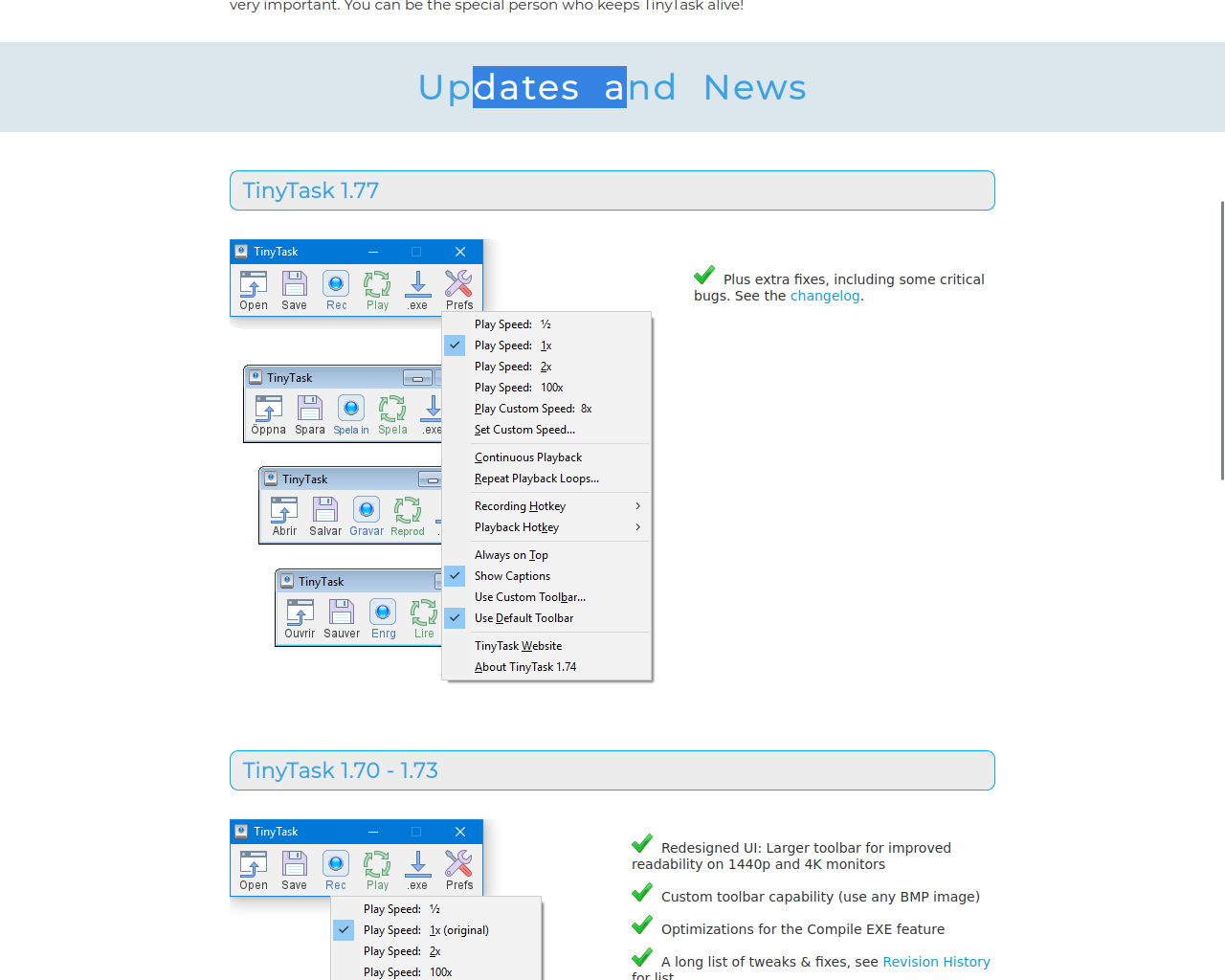Toggle Use Default Toolbar option
The width and height of the screenshot is (1225, 980).
click(x=546, y=618)
